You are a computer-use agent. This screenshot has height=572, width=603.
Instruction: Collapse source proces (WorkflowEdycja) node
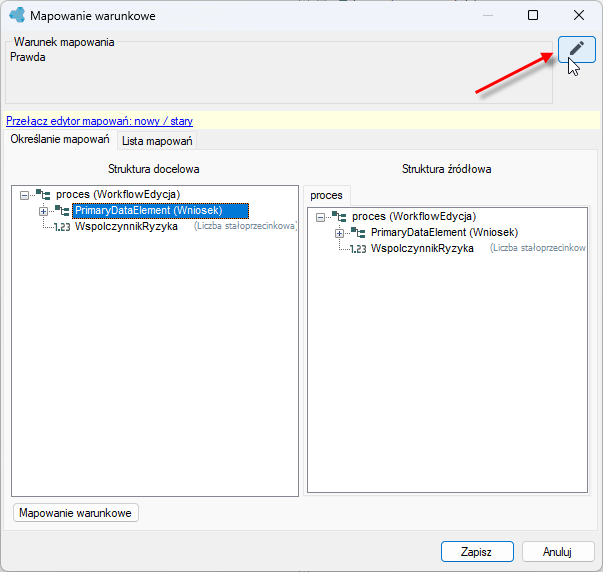tap(320, 218)
